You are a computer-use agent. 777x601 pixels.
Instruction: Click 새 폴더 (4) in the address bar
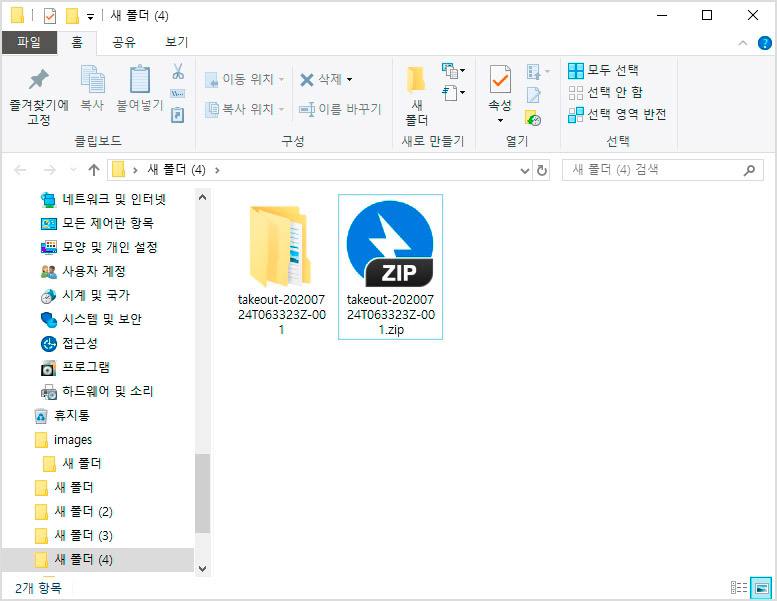[176, 170]
